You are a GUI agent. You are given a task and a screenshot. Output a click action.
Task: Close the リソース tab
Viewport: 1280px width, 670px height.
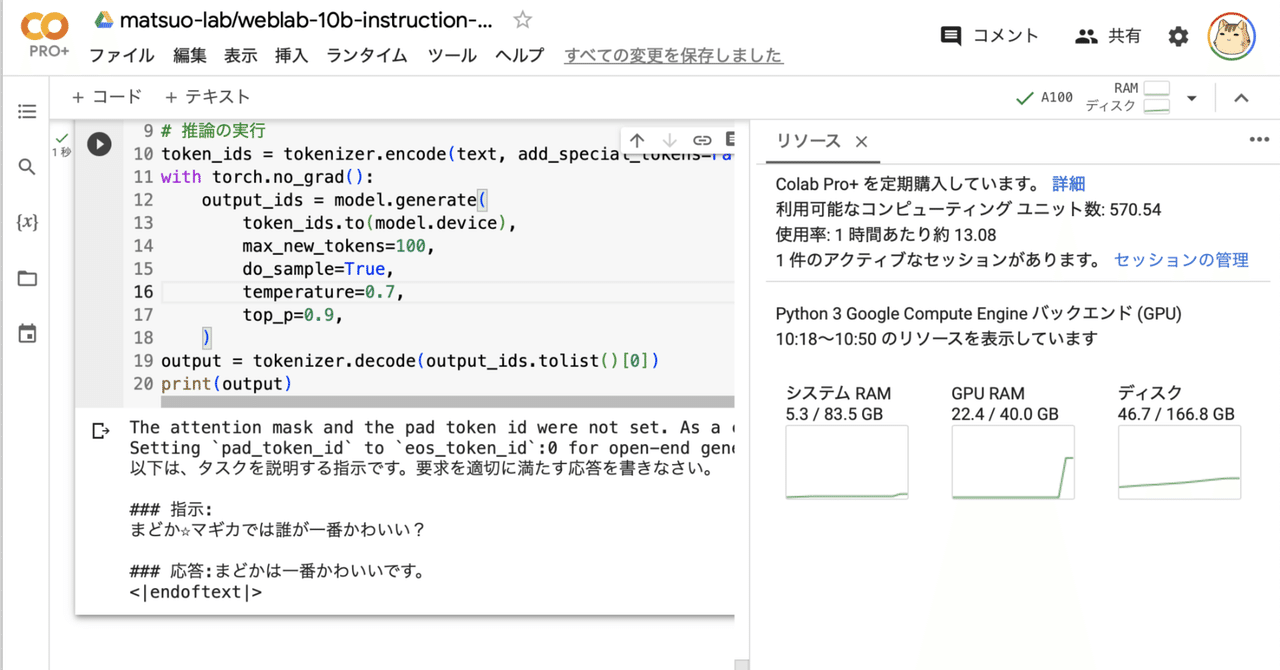(861, 142)
